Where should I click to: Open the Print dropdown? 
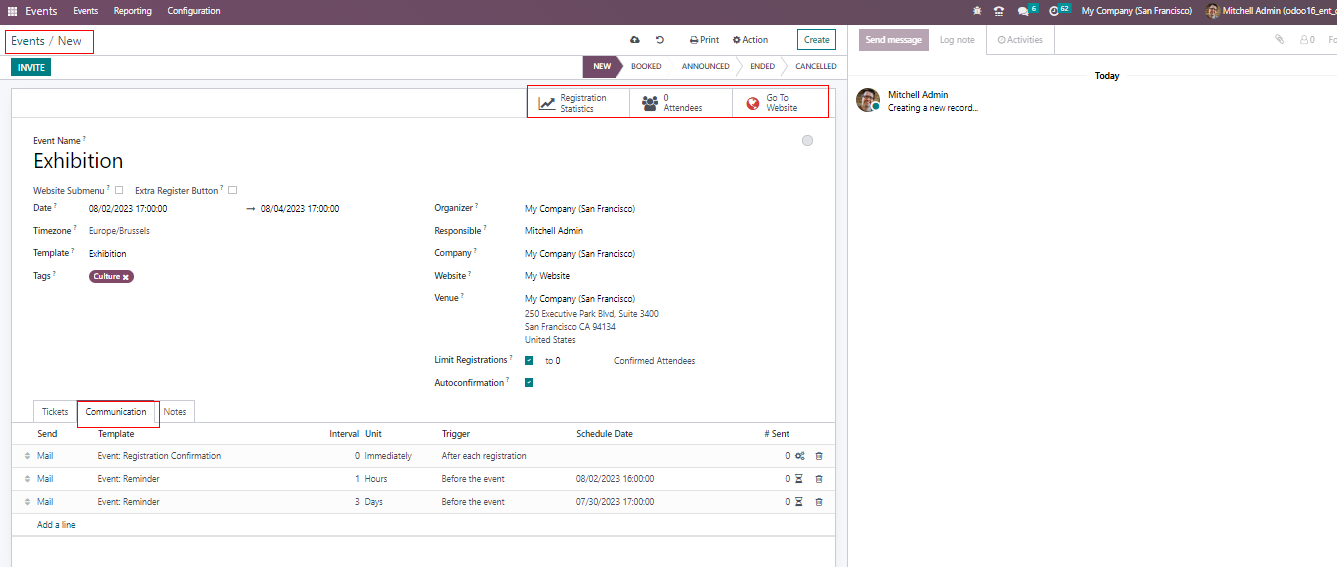click(704, 40)
